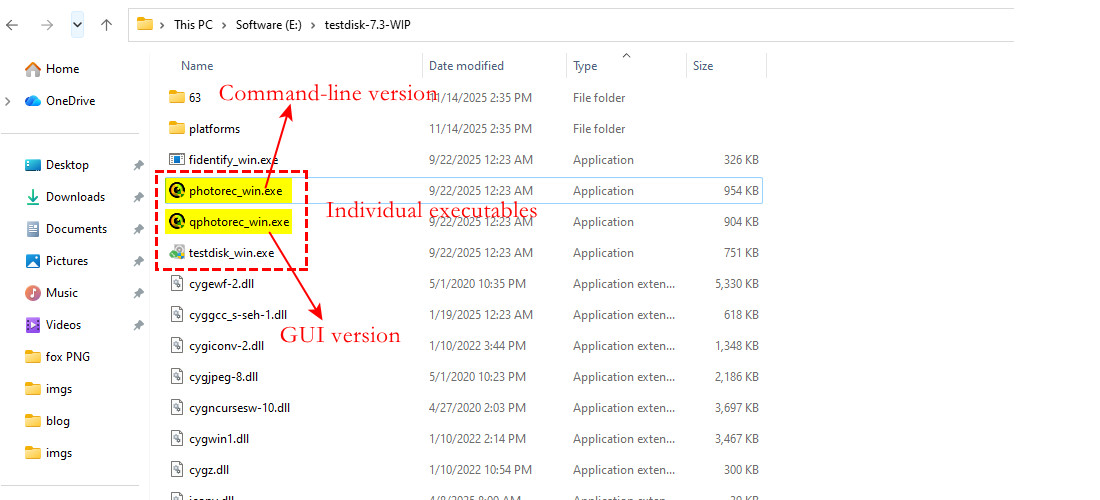Screen dimensions: 1100x500
Task: Navigate up one folder level
Action: (x=107, y=25)
